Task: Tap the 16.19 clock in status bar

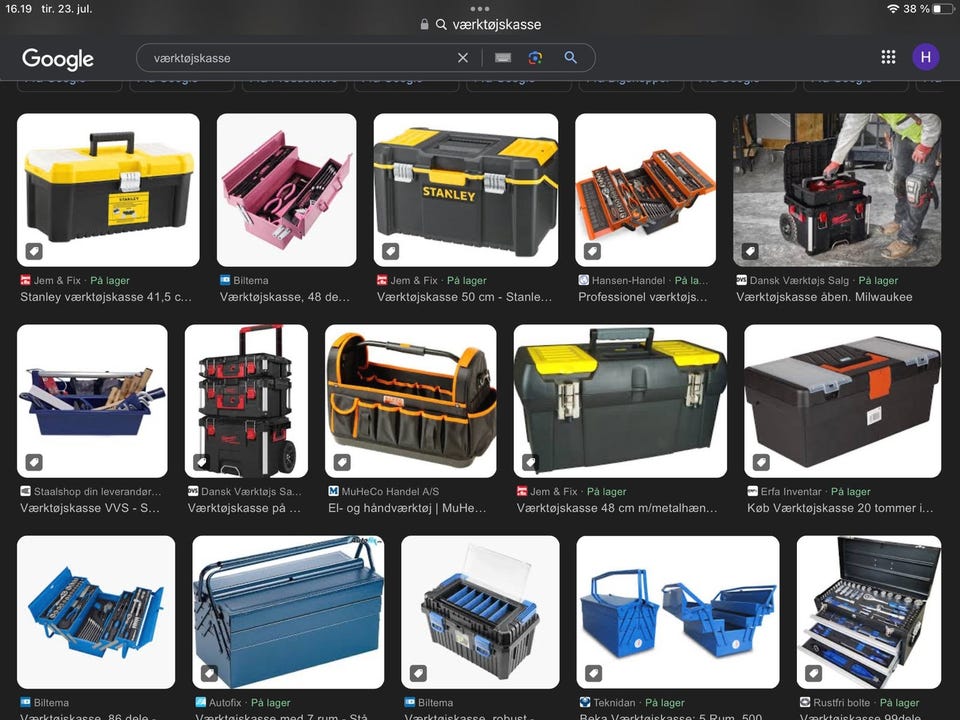Action: click(x=18, y=9)
